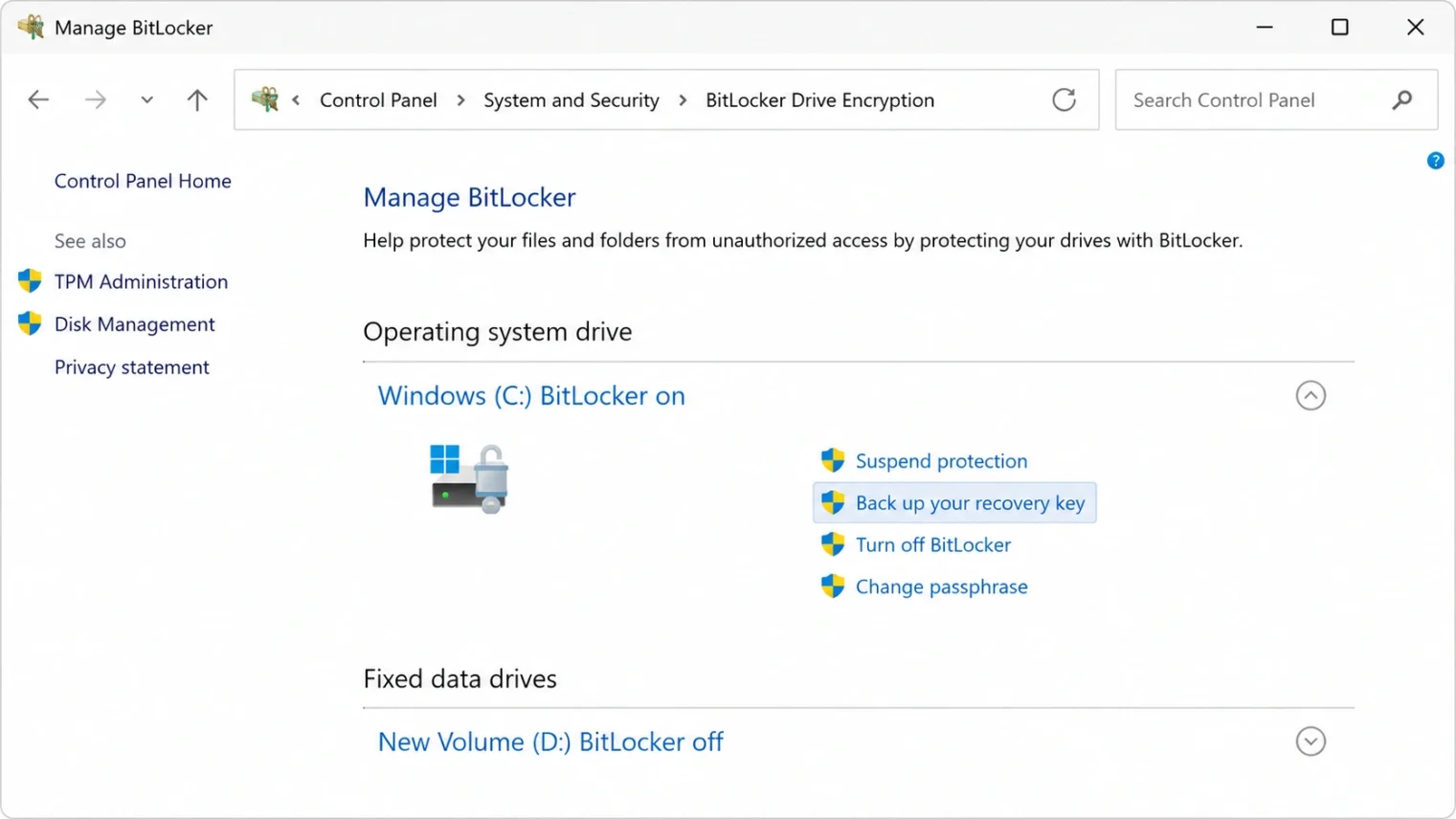The height and width of the screenshot is (819, 1456).
Task: Choose Back up your recovery key
Action: 970,503
